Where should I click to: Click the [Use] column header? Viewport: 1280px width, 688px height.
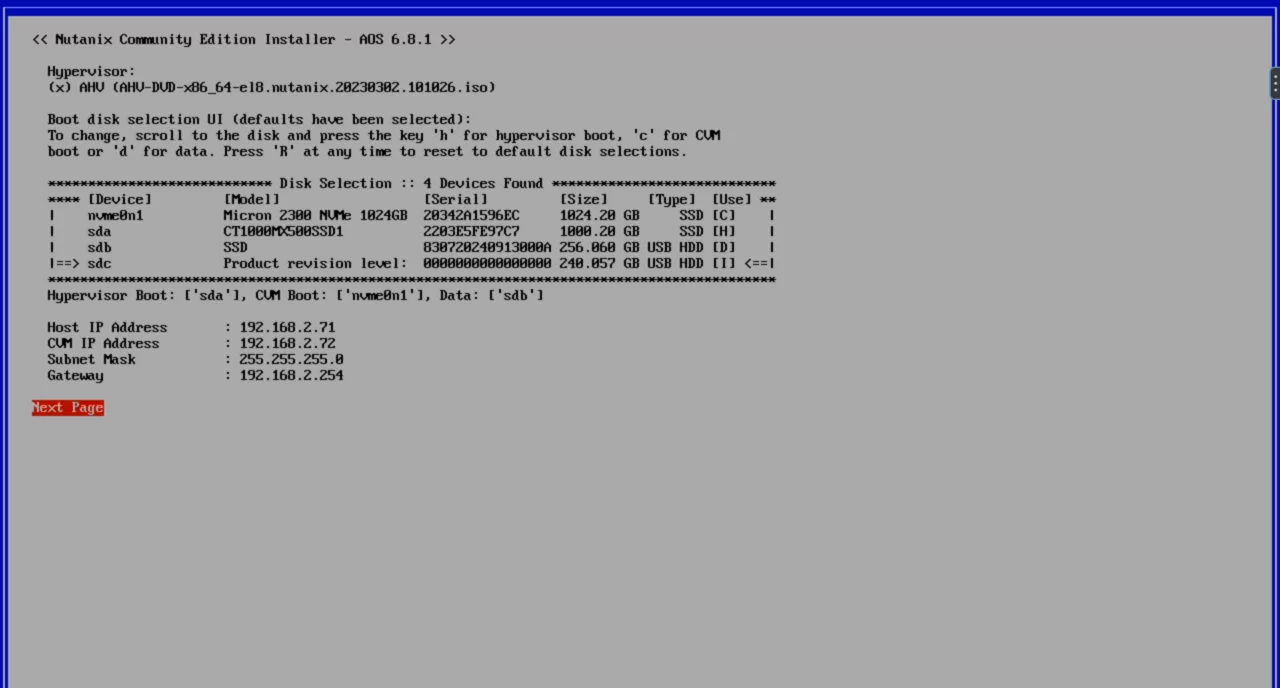tap(731, 199)
